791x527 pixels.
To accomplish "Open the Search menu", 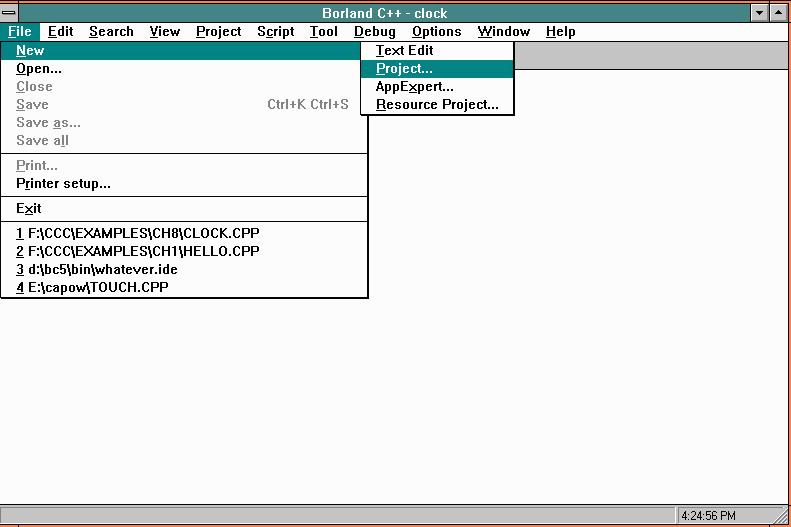I will [x=111, y=32].
